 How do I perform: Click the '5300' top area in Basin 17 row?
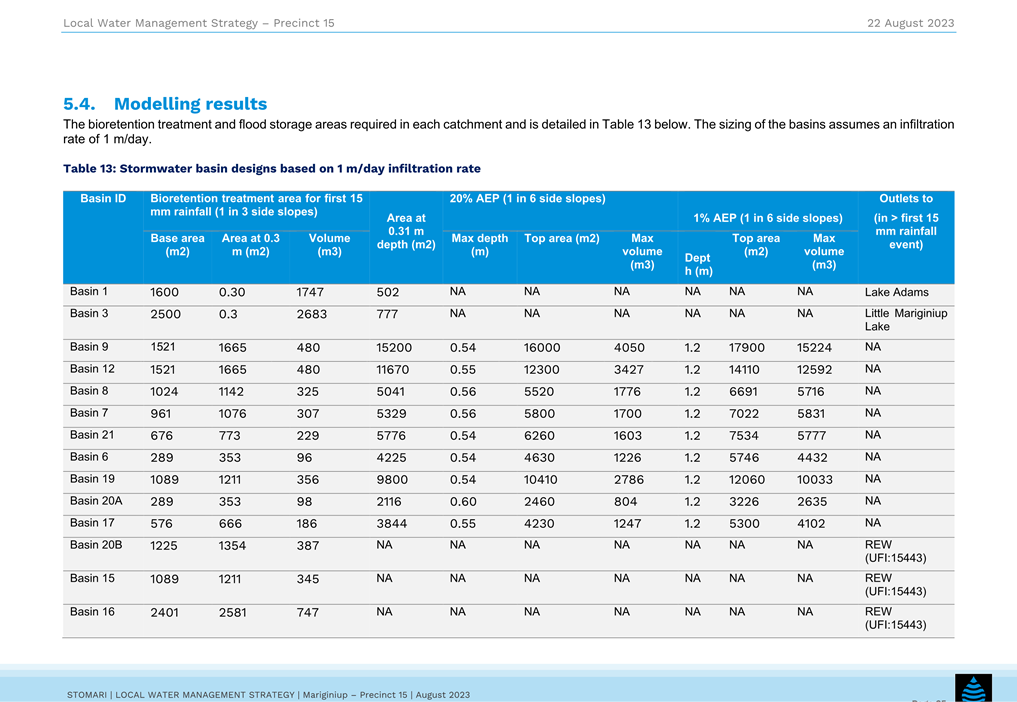pos(744,525)
